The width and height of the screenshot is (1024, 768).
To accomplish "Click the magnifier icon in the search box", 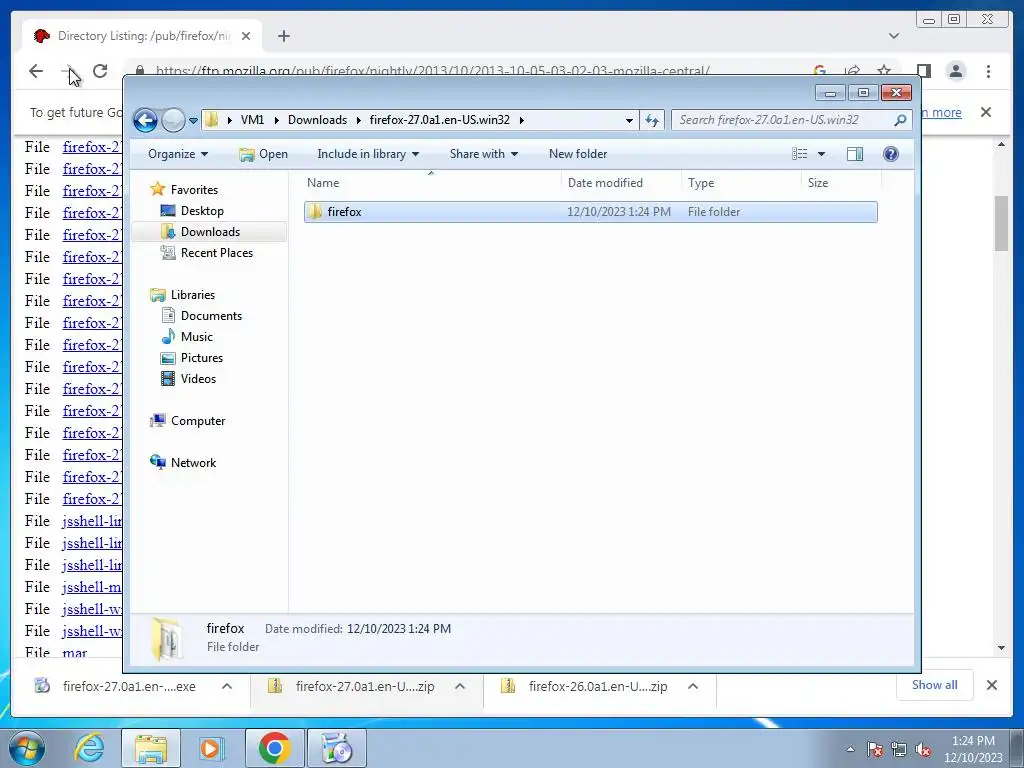I will point(900,120).
